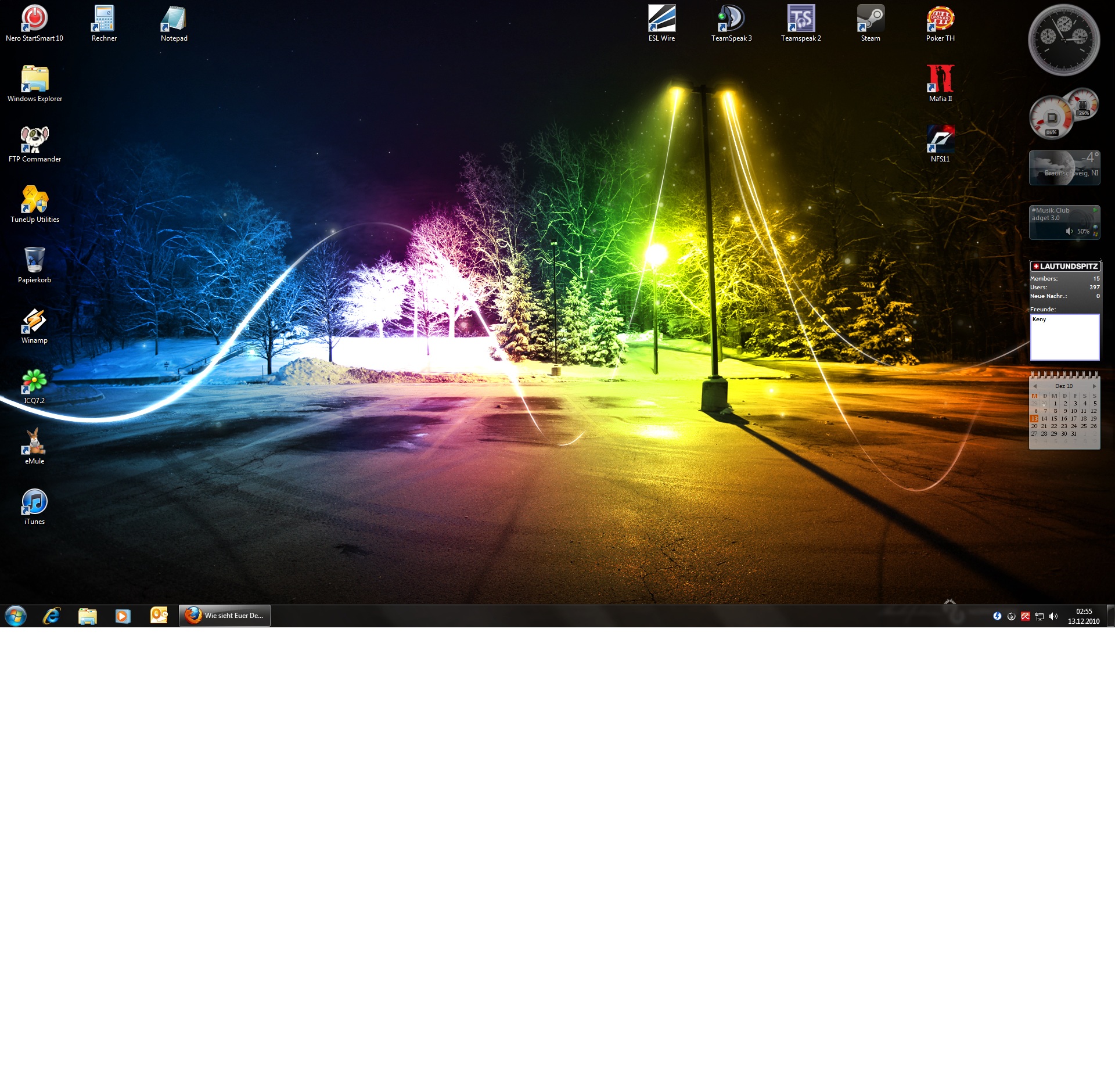Screen dimensions: 1115x1092
Task: Open the Papierkorb recycle bin
Action: [x=34, y=261]
